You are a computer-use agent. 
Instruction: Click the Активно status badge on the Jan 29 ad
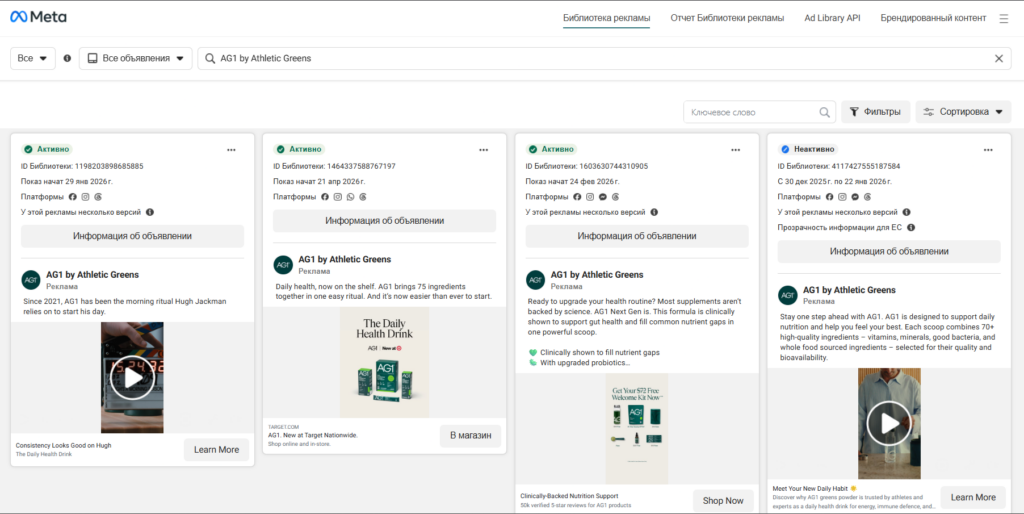coord(47,150)
